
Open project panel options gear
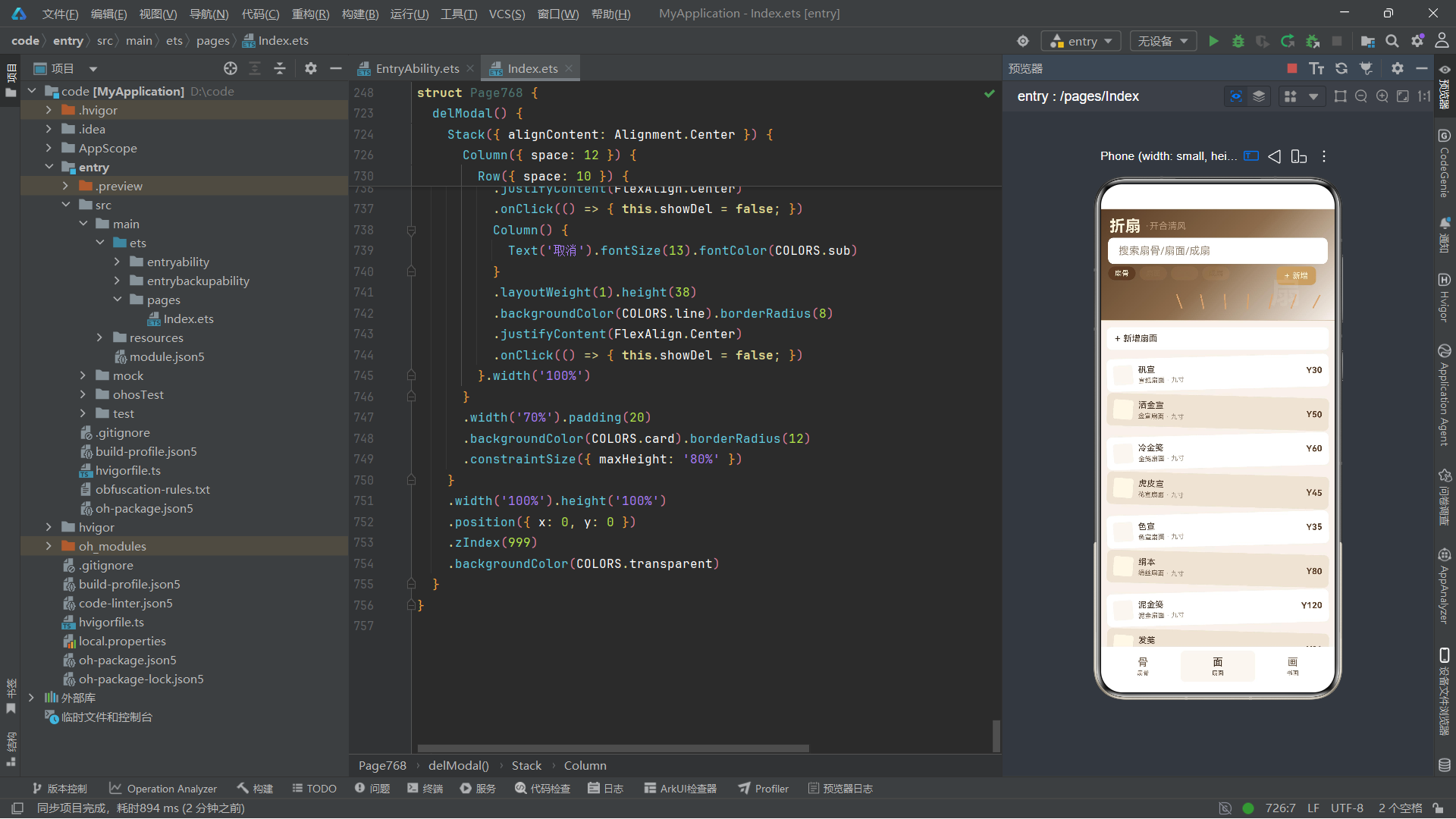pos(311,68)
